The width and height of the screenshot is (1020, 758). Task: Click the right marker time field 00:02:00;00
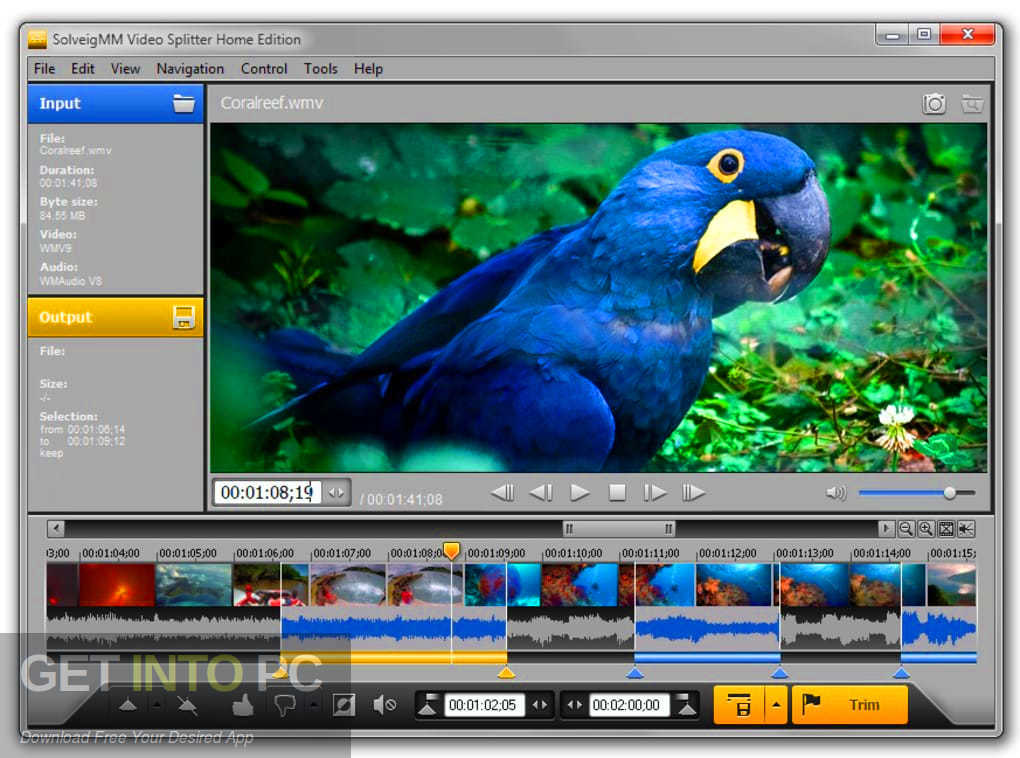pos(628,705)
